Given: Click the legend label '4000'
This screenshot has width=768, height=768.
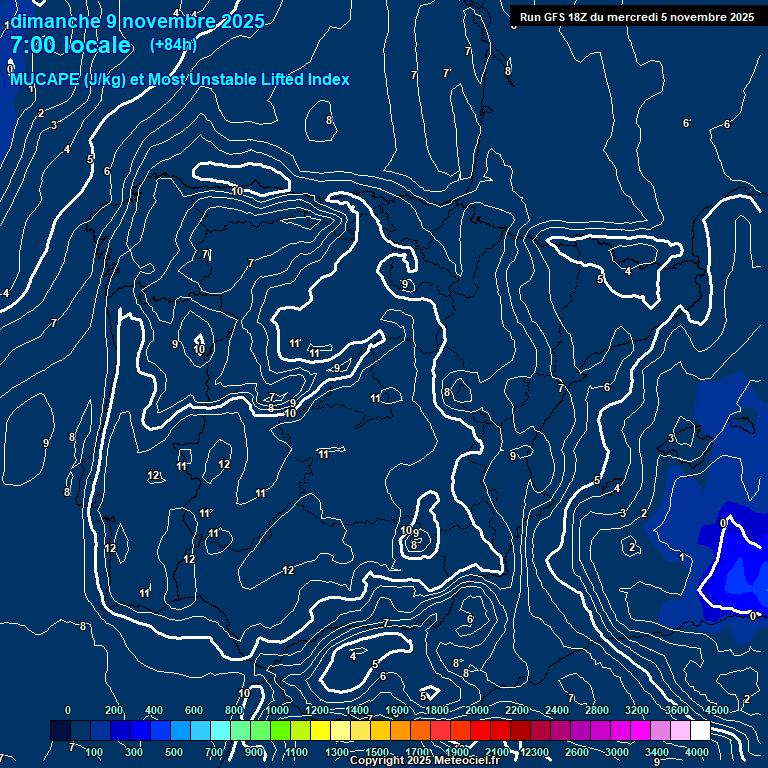Looking at the screenshot, I should 696,752.
